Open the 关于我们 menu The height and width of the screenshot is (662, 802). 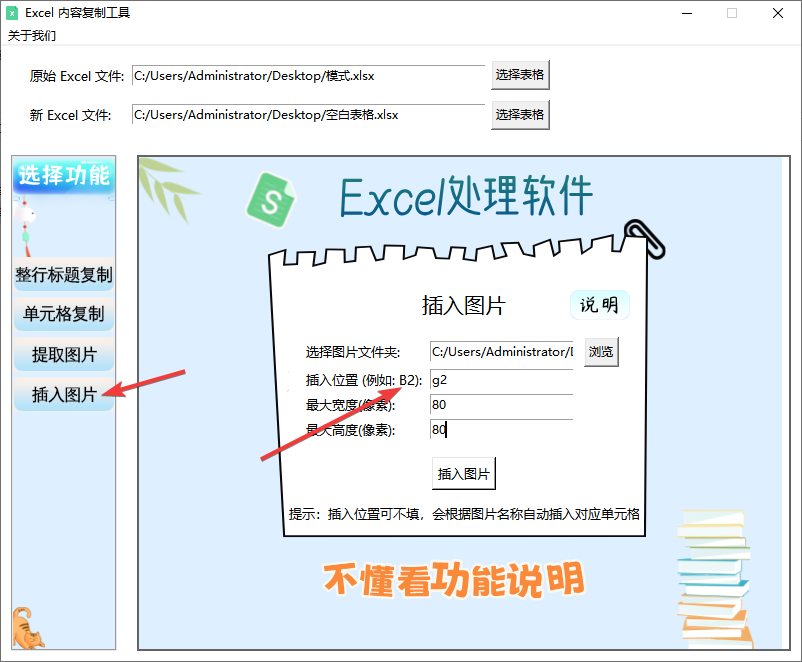pyautogui.click(x=32, y=35)
